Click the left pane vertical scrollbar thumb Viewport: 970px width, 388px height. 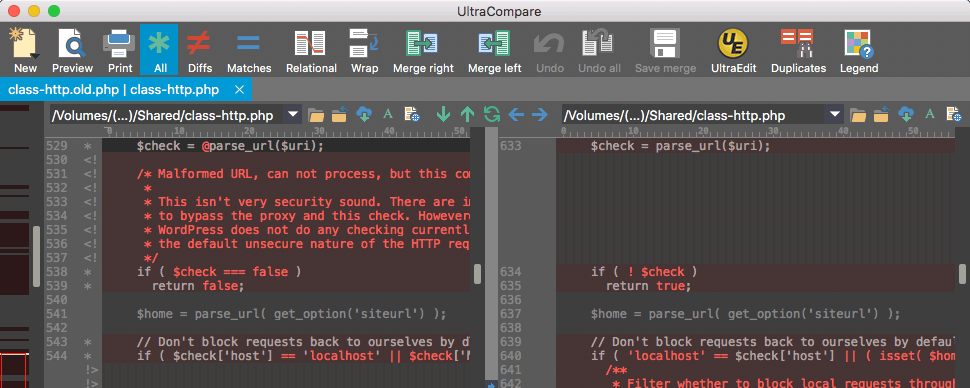pos(478,274)
